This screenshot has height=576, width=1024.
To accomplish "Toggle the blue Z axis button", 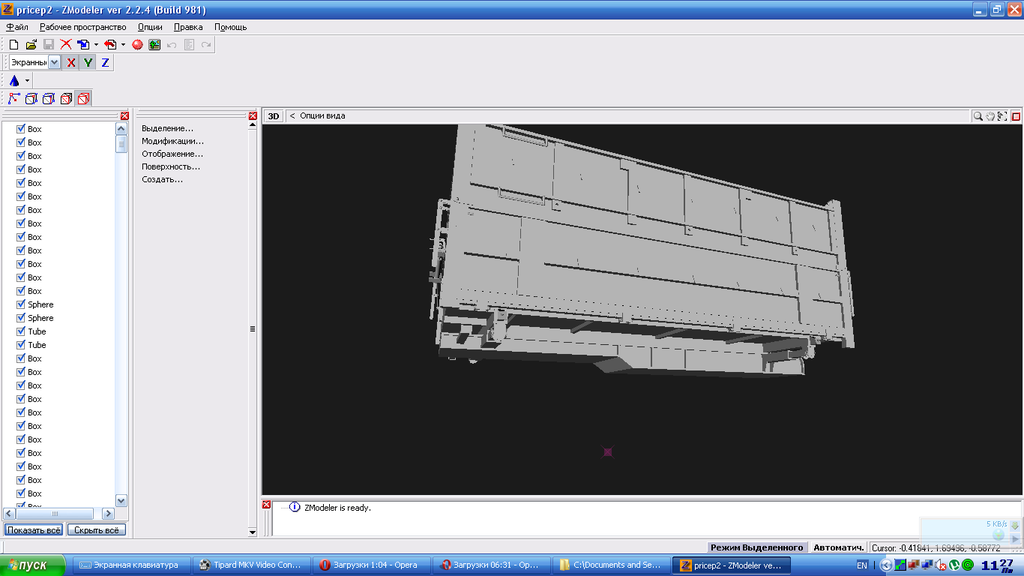I will [x=105, y=63].
